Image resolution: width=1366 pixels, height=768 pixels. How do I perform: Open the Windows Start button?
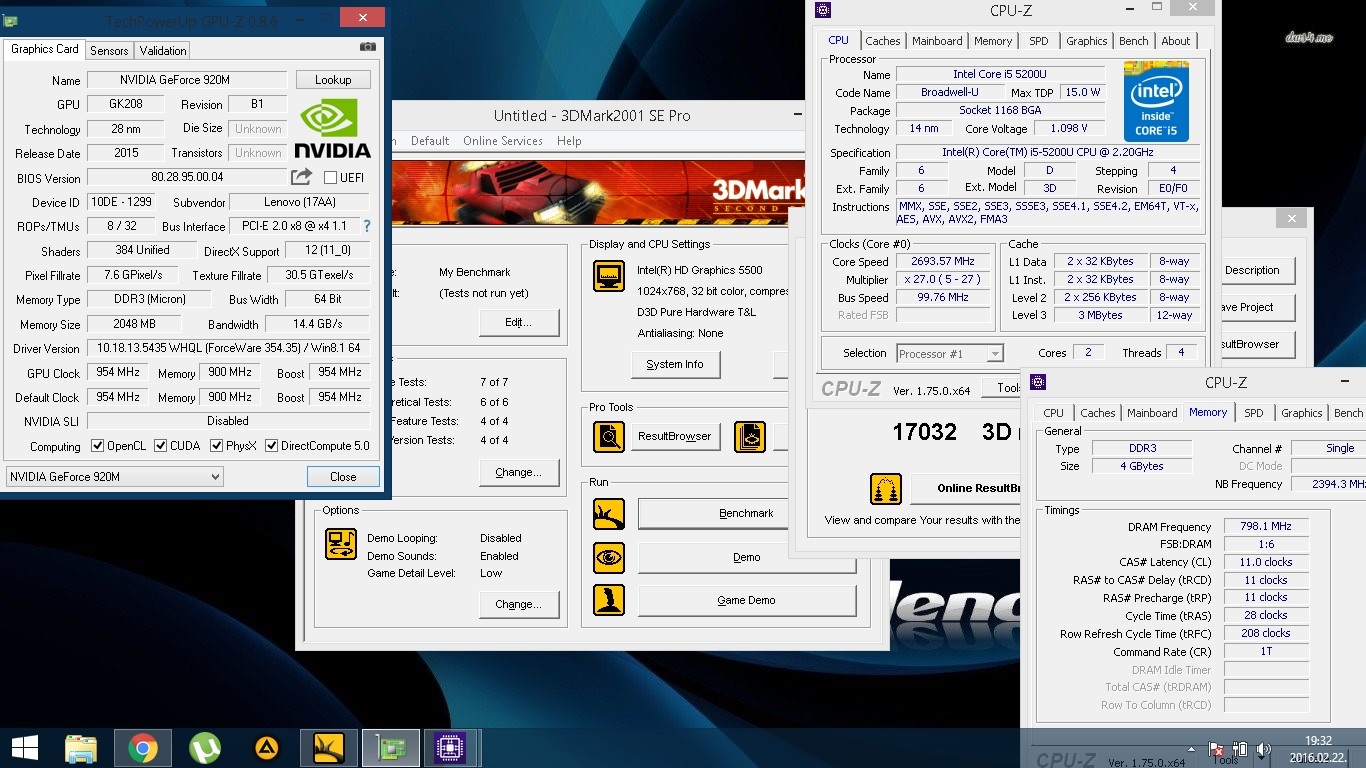coord(24,748)
